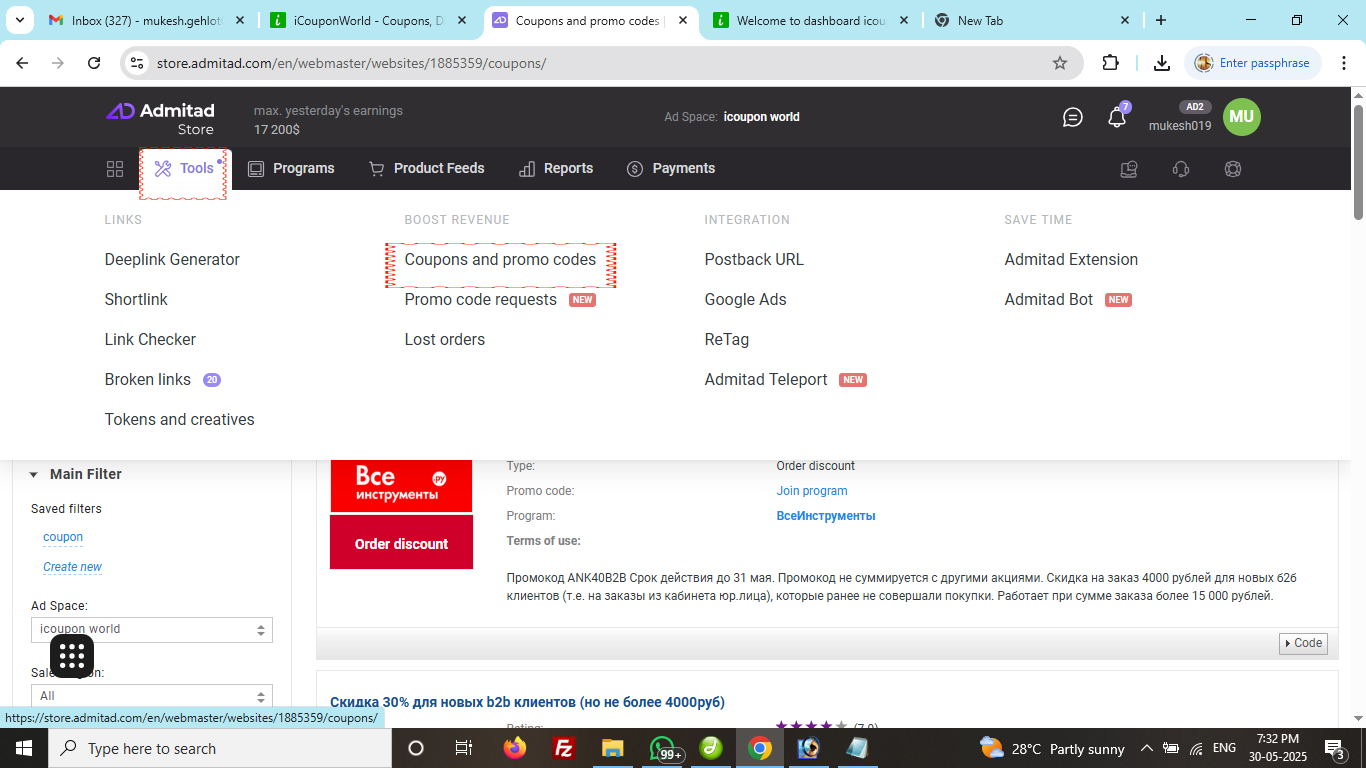Click the lifebuoy help icon
The width and height of the screenshot is (1366, 768).
pyautogui.click(x=1232, y=169)
